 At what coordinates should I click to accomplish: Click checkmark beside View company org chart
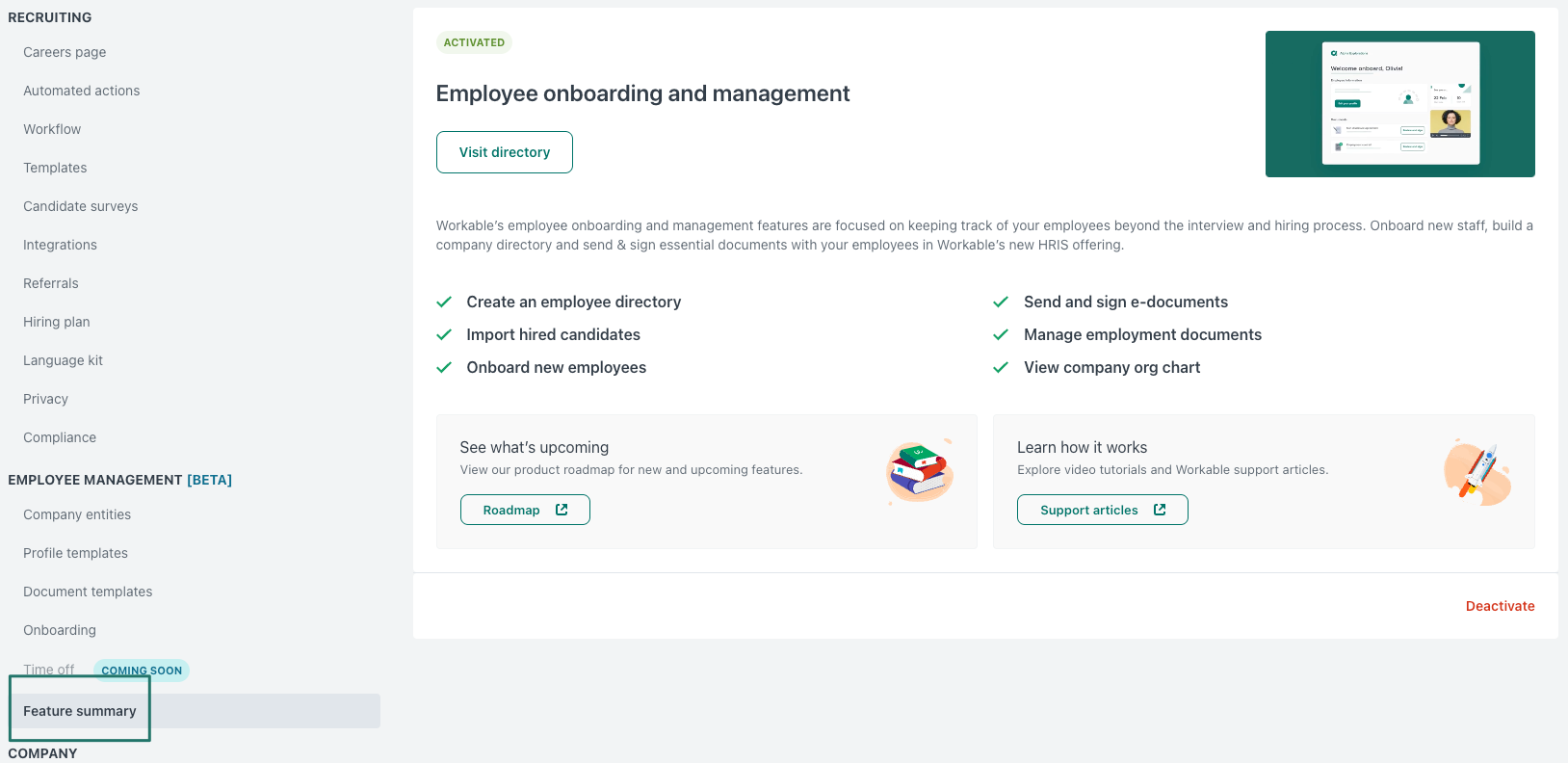pyautogui.click(x=1001, y=367)
